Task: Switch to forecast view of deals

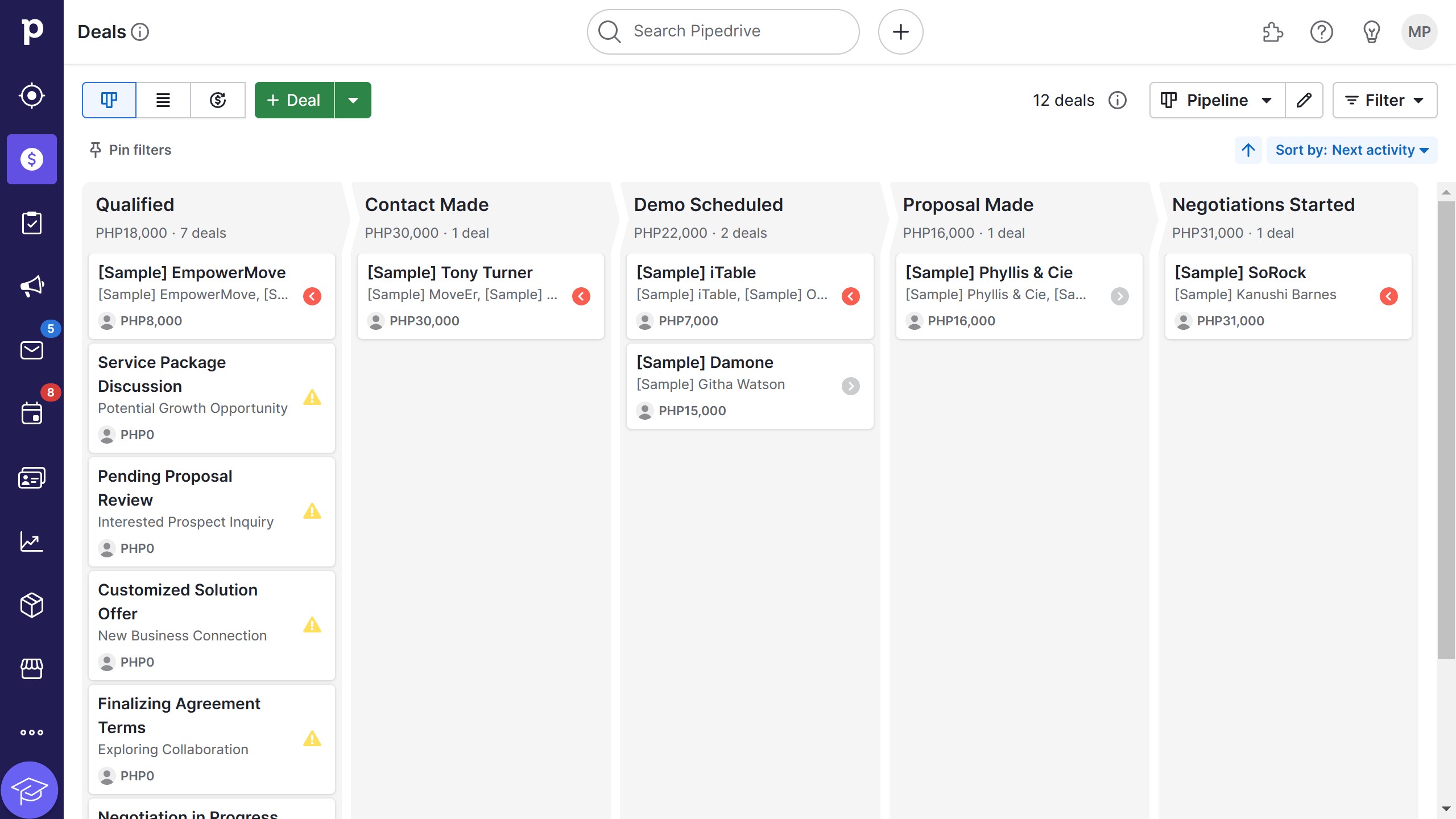Action: point(218,100)
